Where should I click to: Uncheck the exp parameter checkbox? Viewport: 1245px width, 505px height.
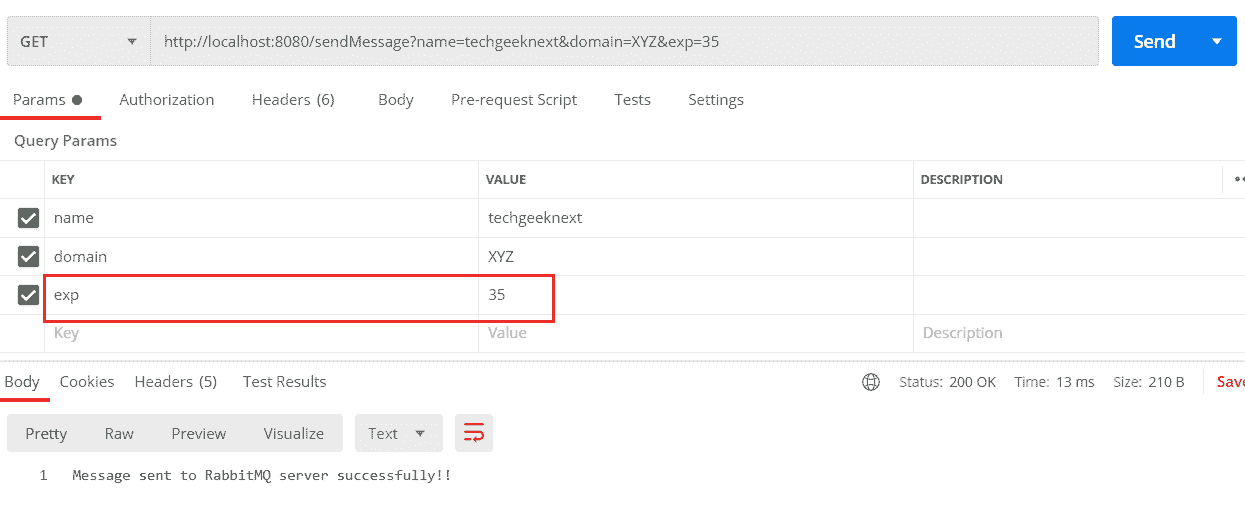click(x=28, y=295)
